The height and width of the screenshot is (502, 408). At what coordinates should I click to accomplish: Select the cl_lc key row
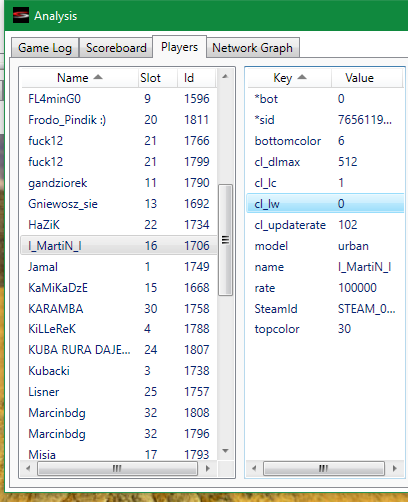[325, 183]
